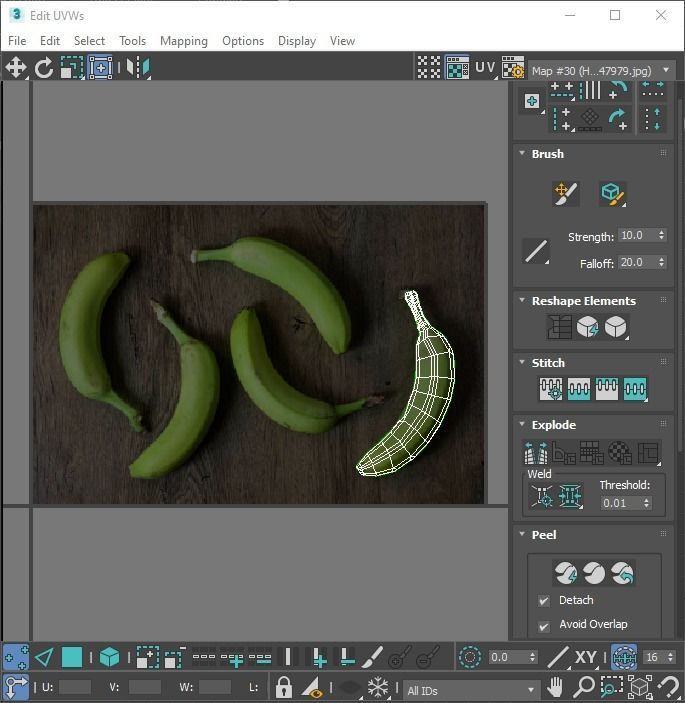Toggle Select By Element cube icon

click(109, 657)
